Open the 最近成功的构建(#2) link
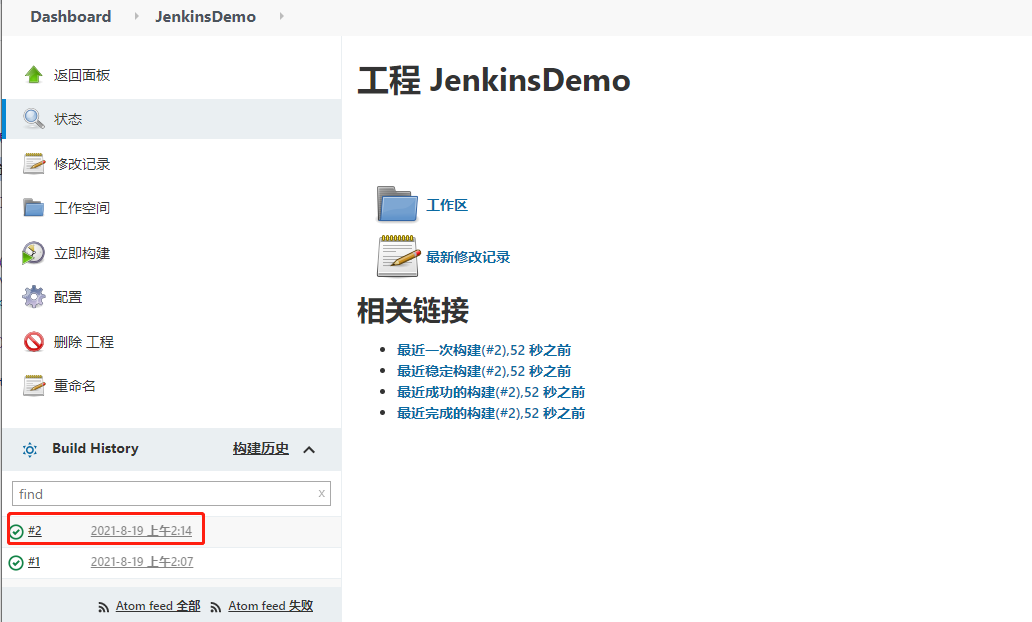The height and width of the screenshot is (622, 1032). coord(491,392)
